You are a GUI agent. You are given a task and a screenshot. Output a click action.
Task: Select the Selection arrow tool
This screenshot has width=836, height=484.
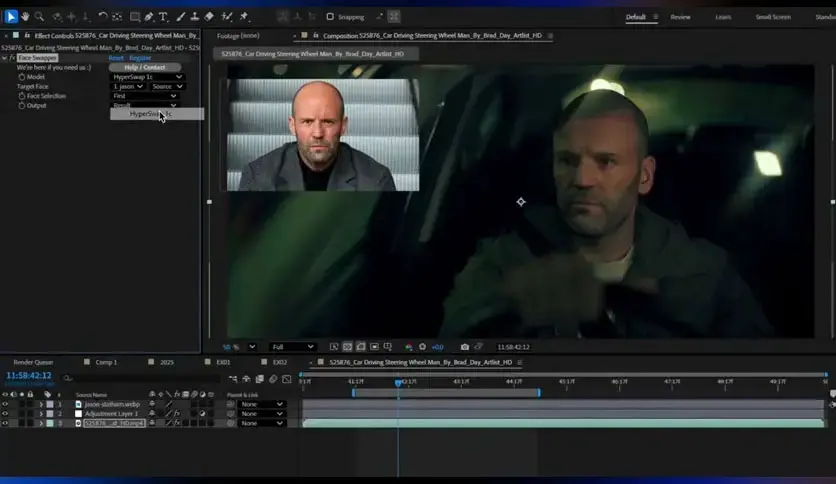click(x=11, y=17)
